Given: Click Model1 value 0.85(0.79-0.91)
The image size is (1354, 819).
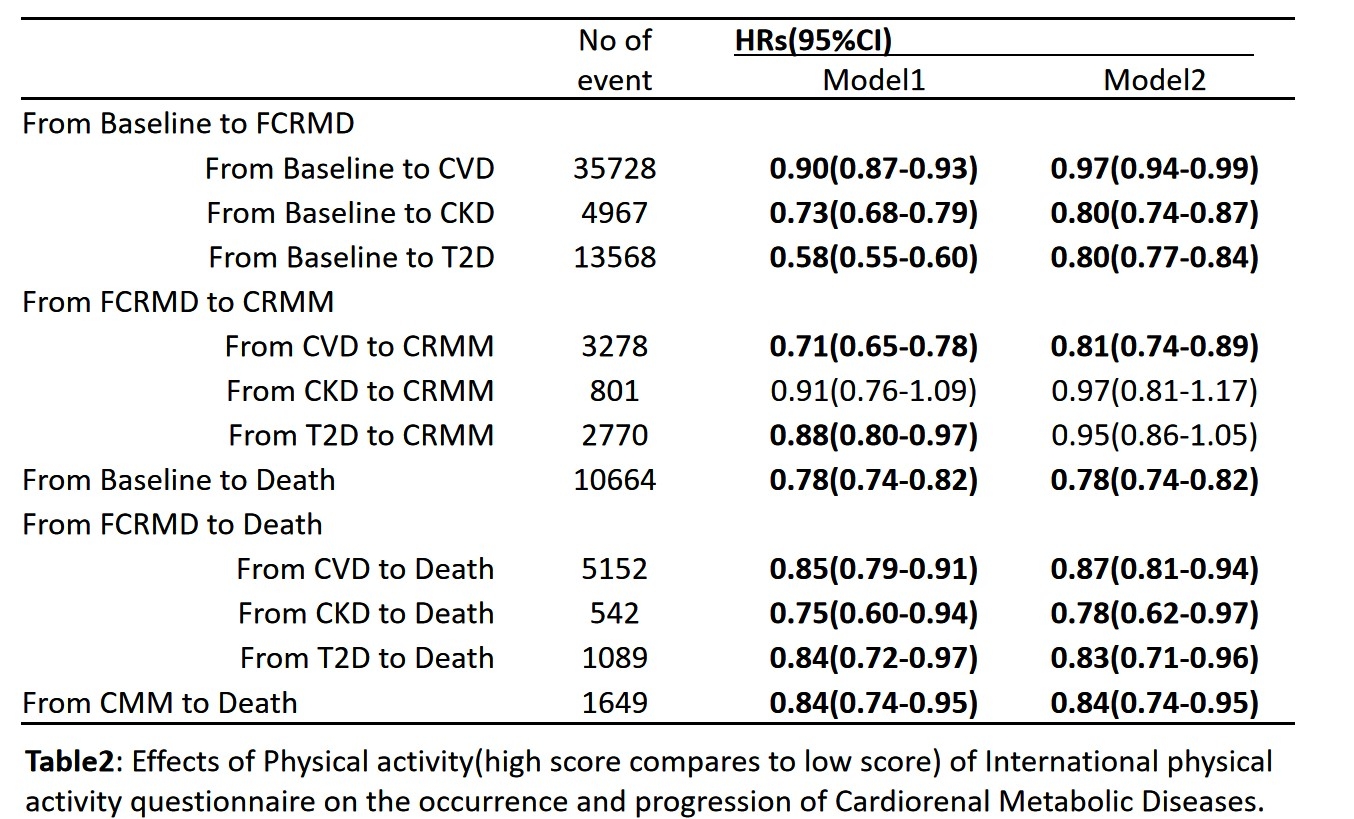Looking at the screenshot, I should (873, 569).
